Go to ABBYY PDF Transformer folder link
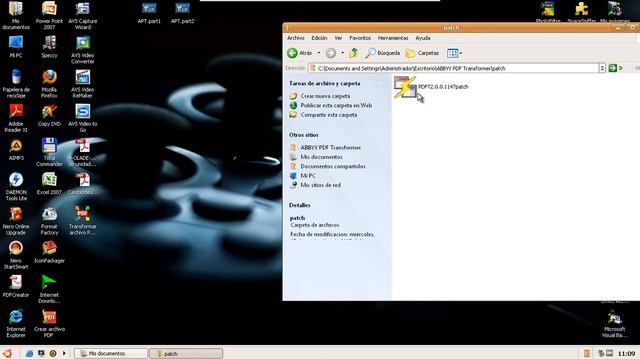Screen dimensions: 640x360 pos(331,147)
